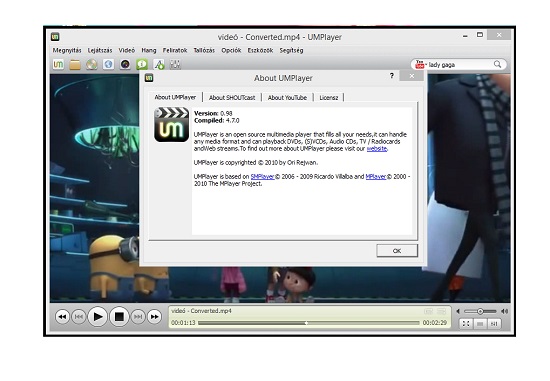Show info via the green speech-bubble icon

click(142, 65)
